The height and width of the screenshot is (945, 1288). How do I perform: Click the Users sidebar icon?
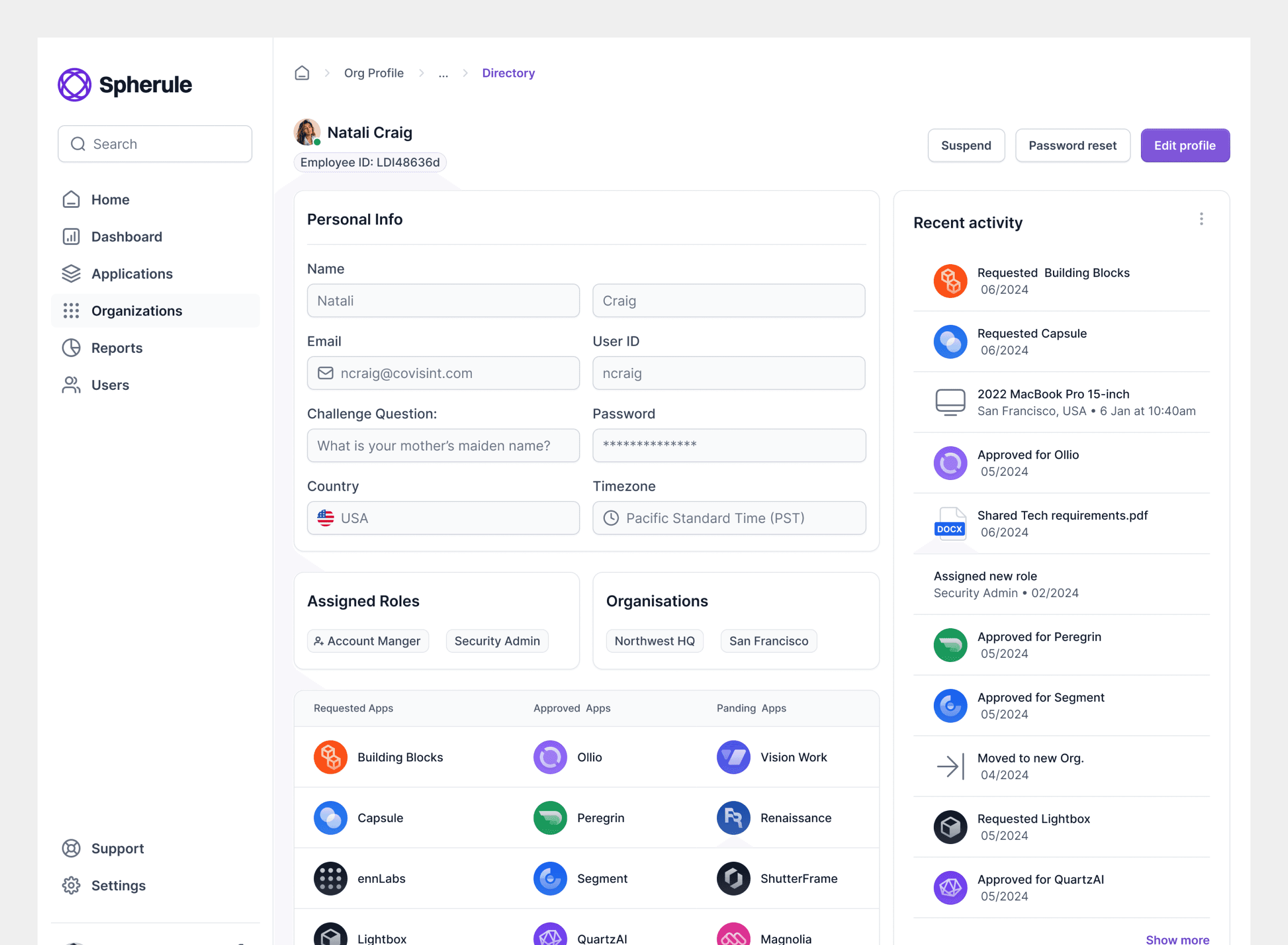[71, 384]
